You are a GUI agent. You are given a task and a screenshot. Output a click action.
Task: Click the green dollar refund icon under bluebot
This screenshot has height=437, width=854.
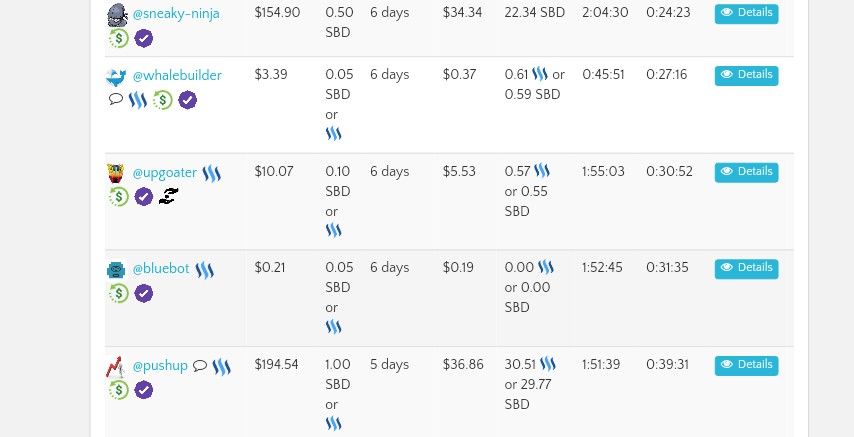click(118, 293)
